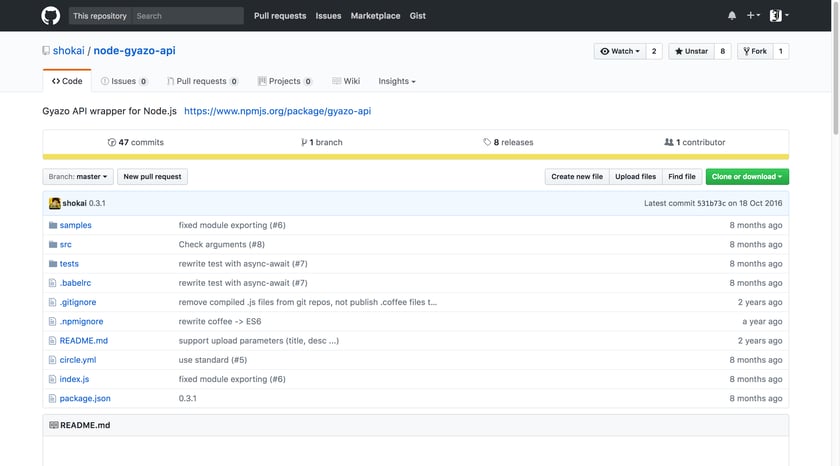The width and height of the screenshot is (840, 466).
Task: Click the src folder icon
Action: (53, 245)
